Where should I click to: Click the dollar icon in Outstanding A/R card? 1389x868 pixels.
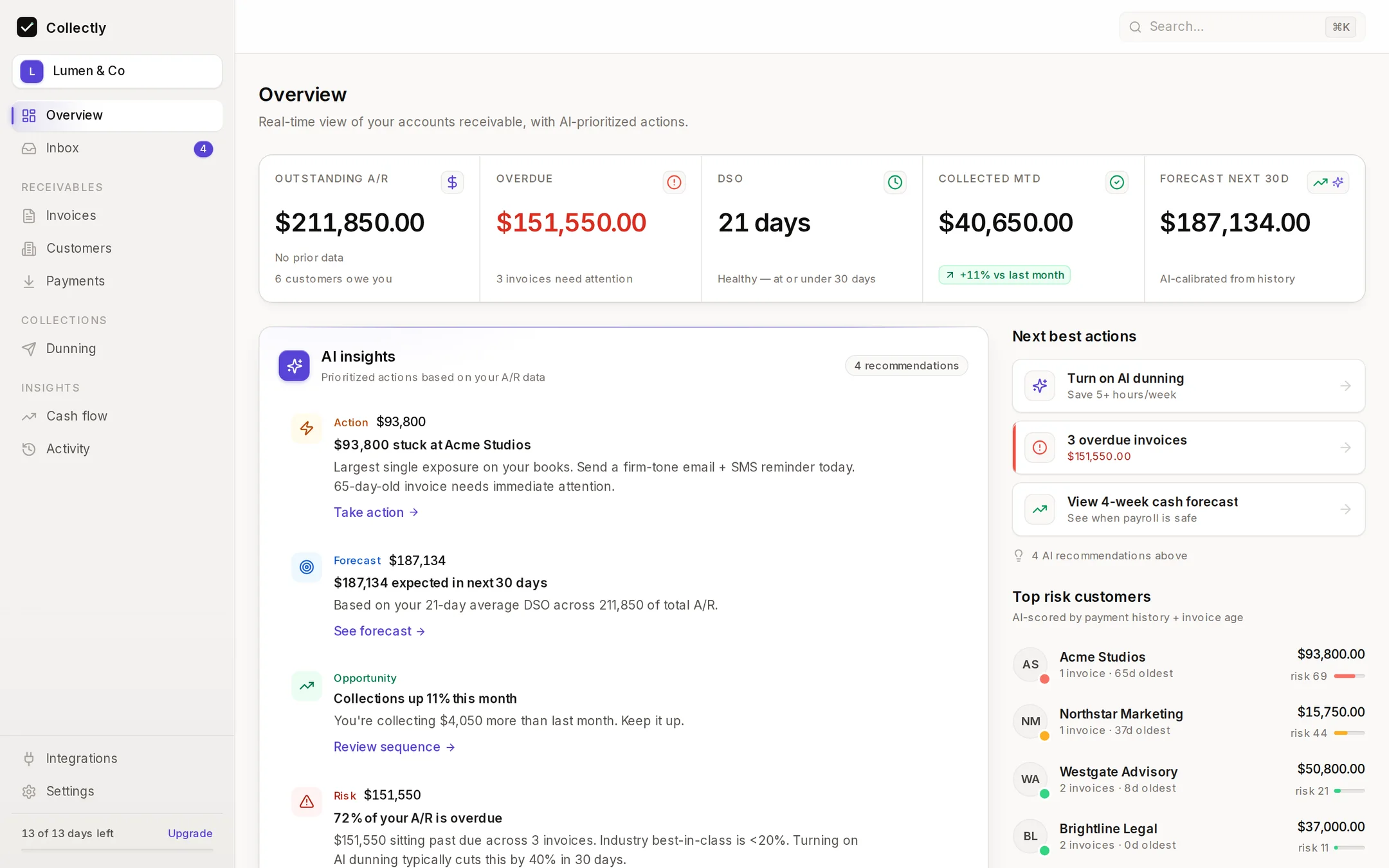click(x=452, y=183)
